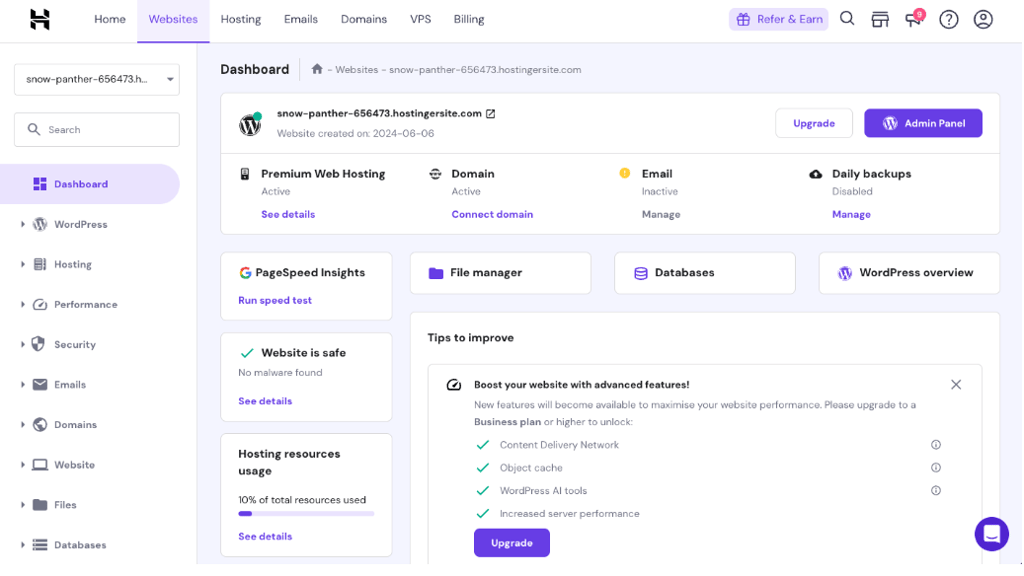This screenshot has width=1024, height=576.
Task: Expand the WordPress sidebar section
Action: pos(23,224)
